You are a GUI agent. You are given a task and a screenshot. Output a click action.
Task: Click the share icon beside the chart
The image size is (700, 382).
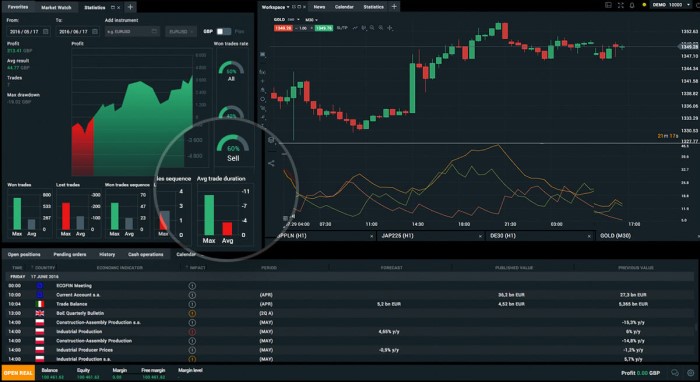(x=271, y=163)
